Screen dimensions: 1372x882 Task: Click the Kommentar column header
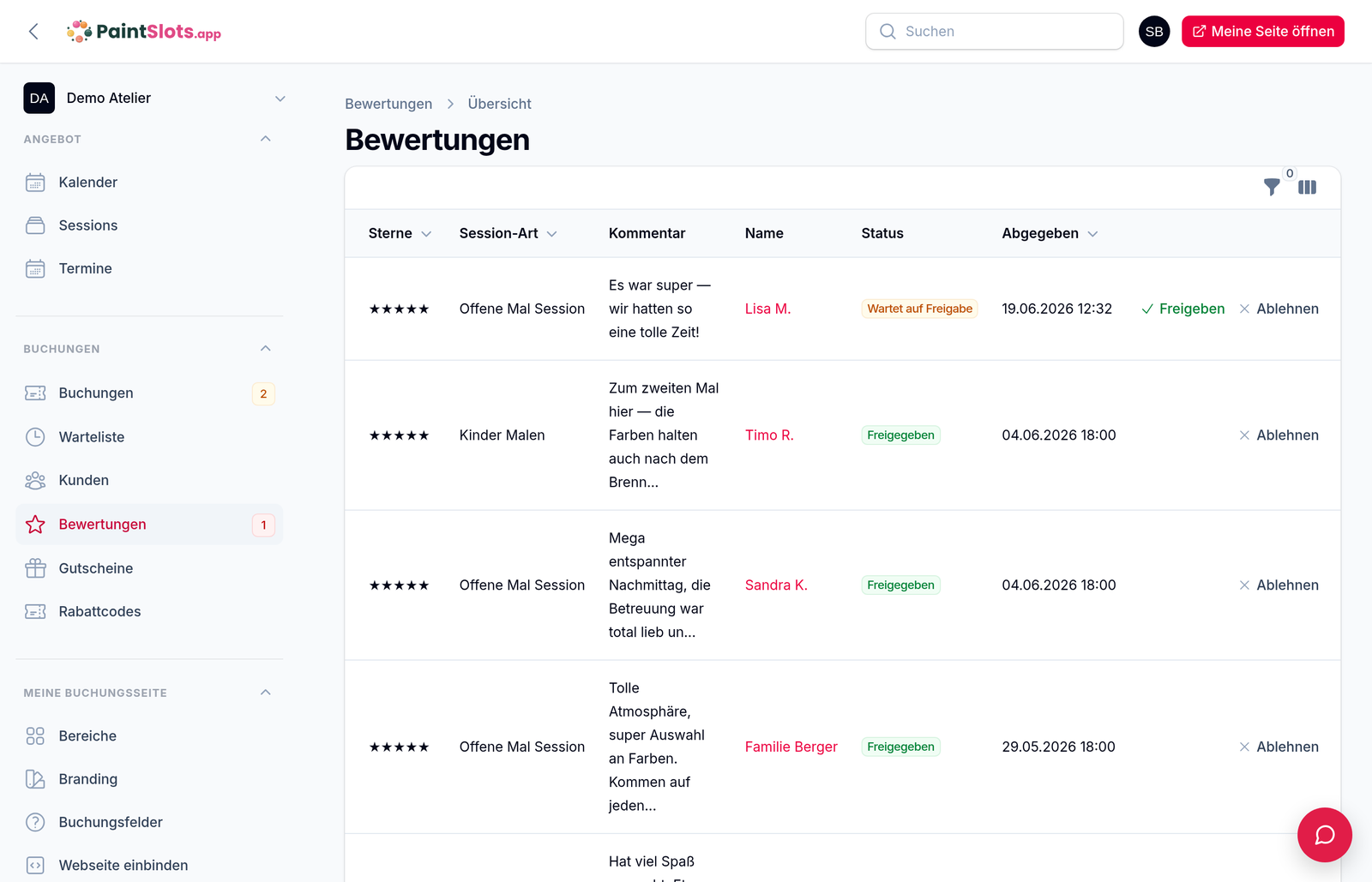tap(647, 233)
